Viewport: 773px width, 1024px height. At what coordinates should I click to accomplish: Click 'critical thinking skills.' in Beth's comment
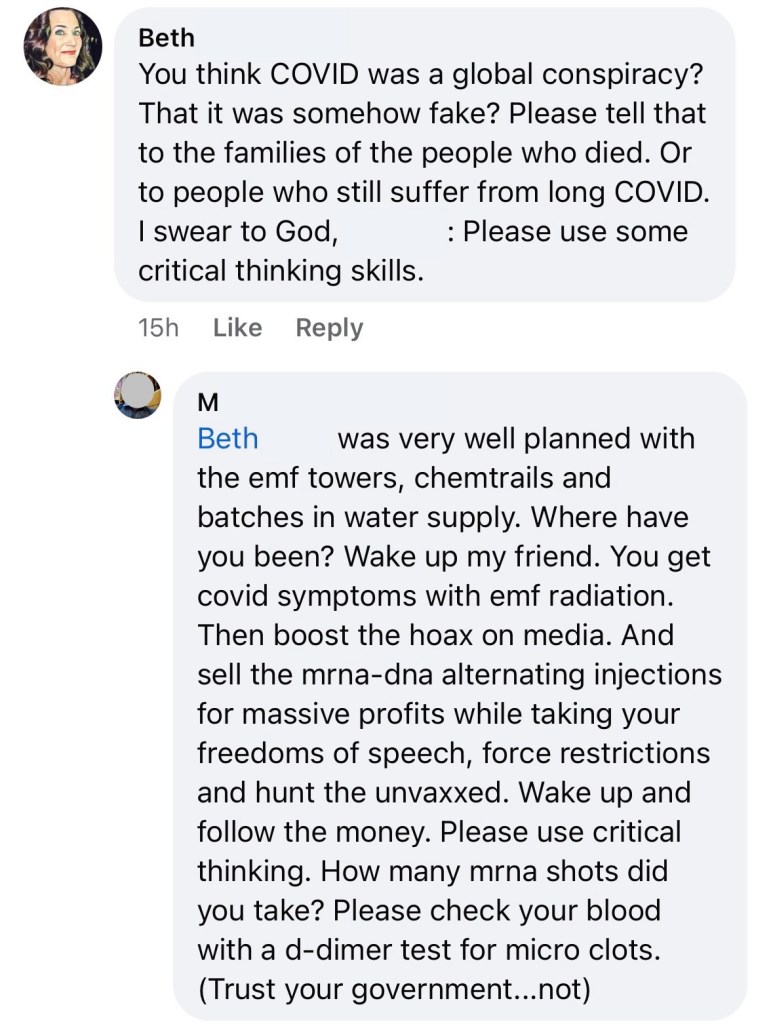click(x=281, y=271)
